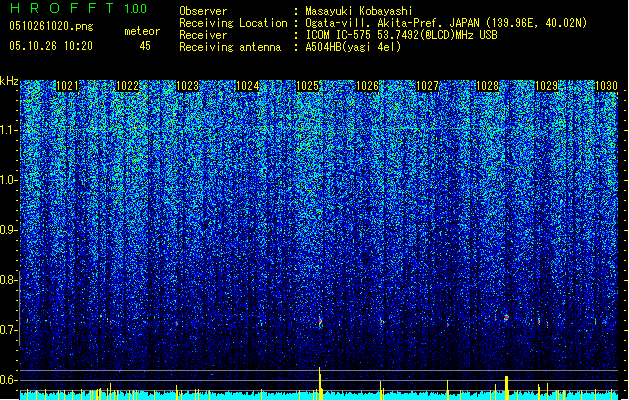Click the tallest yellow power spike below 1025
The height and width of the screenshot is (400, 629).
(320, 383)
